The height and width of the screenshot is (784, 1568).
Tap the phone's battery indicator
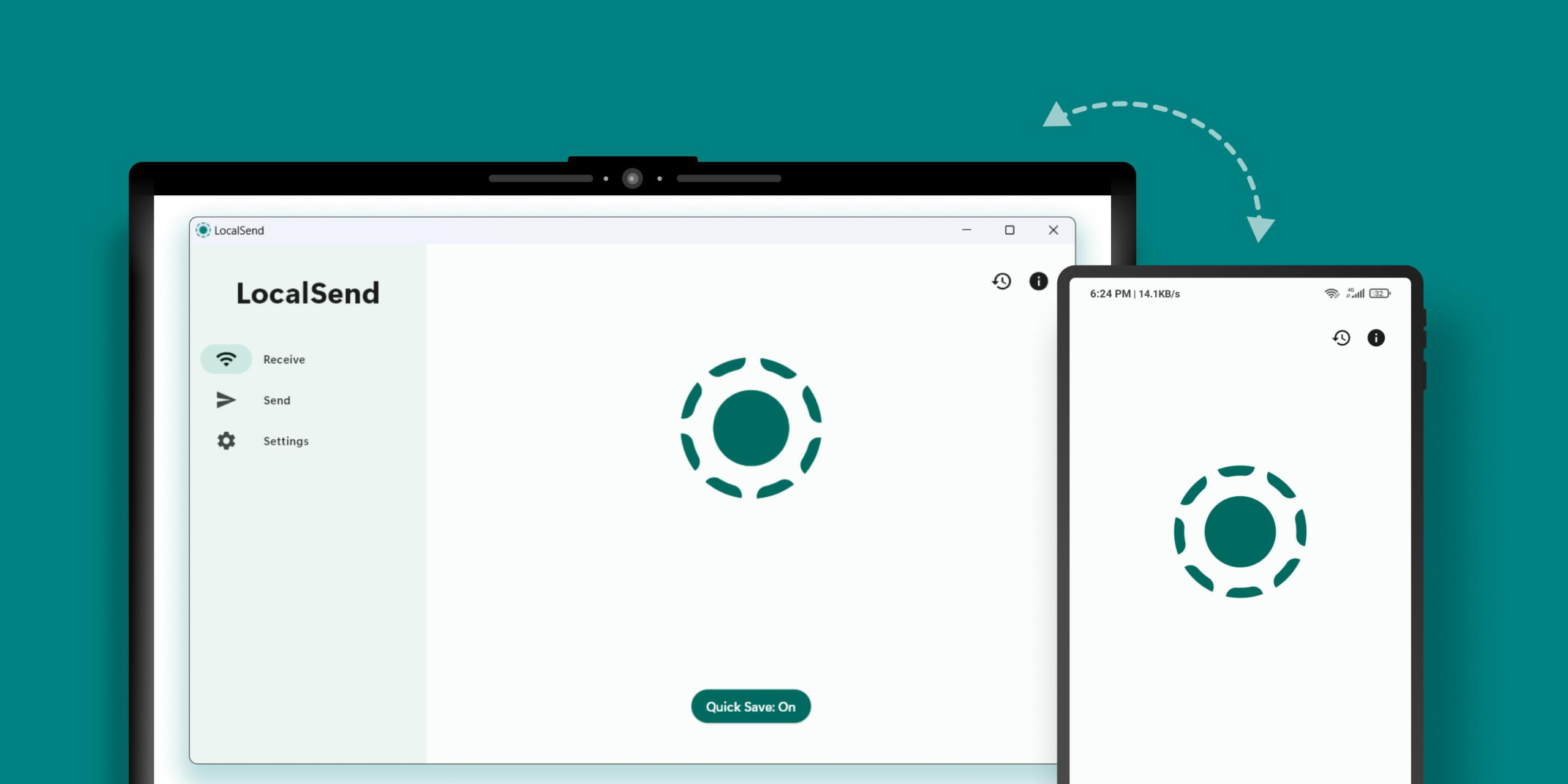pos(1380,293)
